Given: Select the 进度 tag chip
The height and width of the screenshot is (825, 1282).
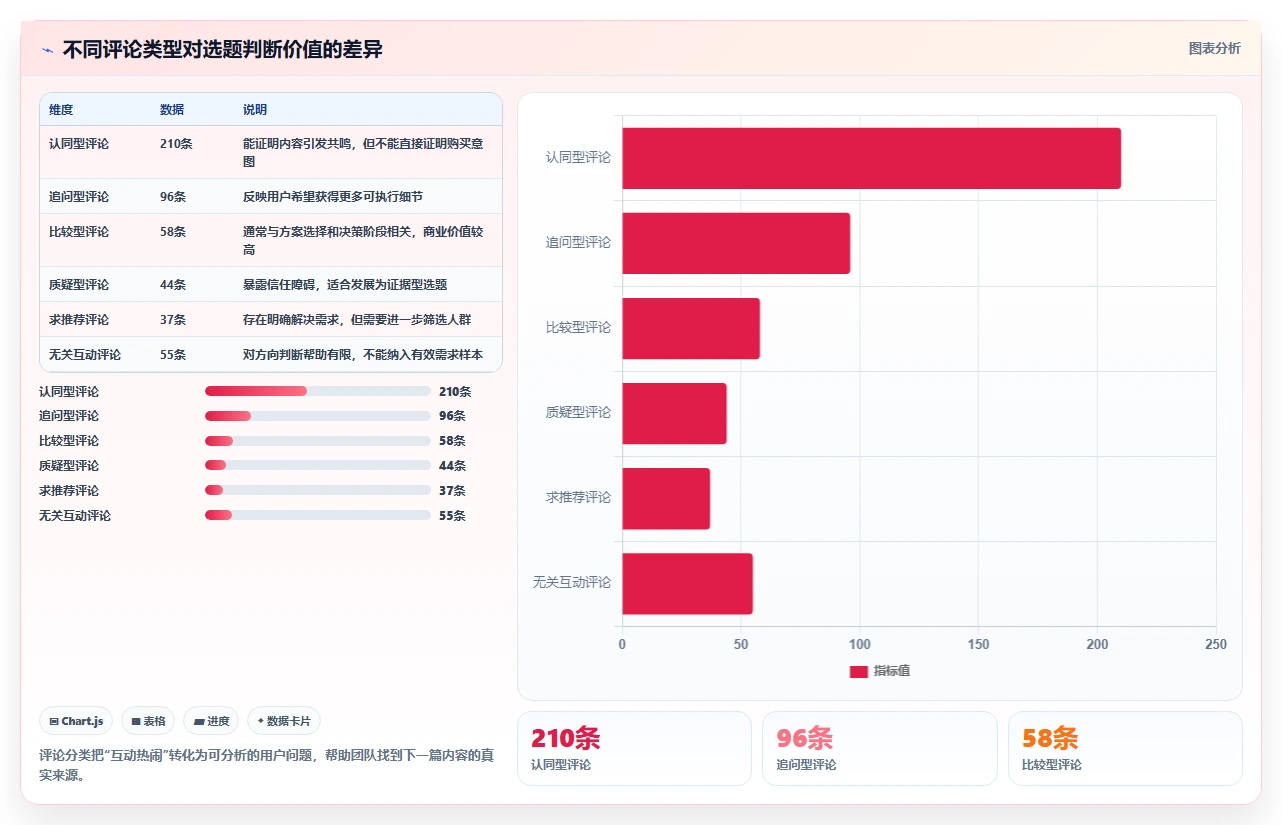Looking at the screenshot, I should (x=211, y=721).
